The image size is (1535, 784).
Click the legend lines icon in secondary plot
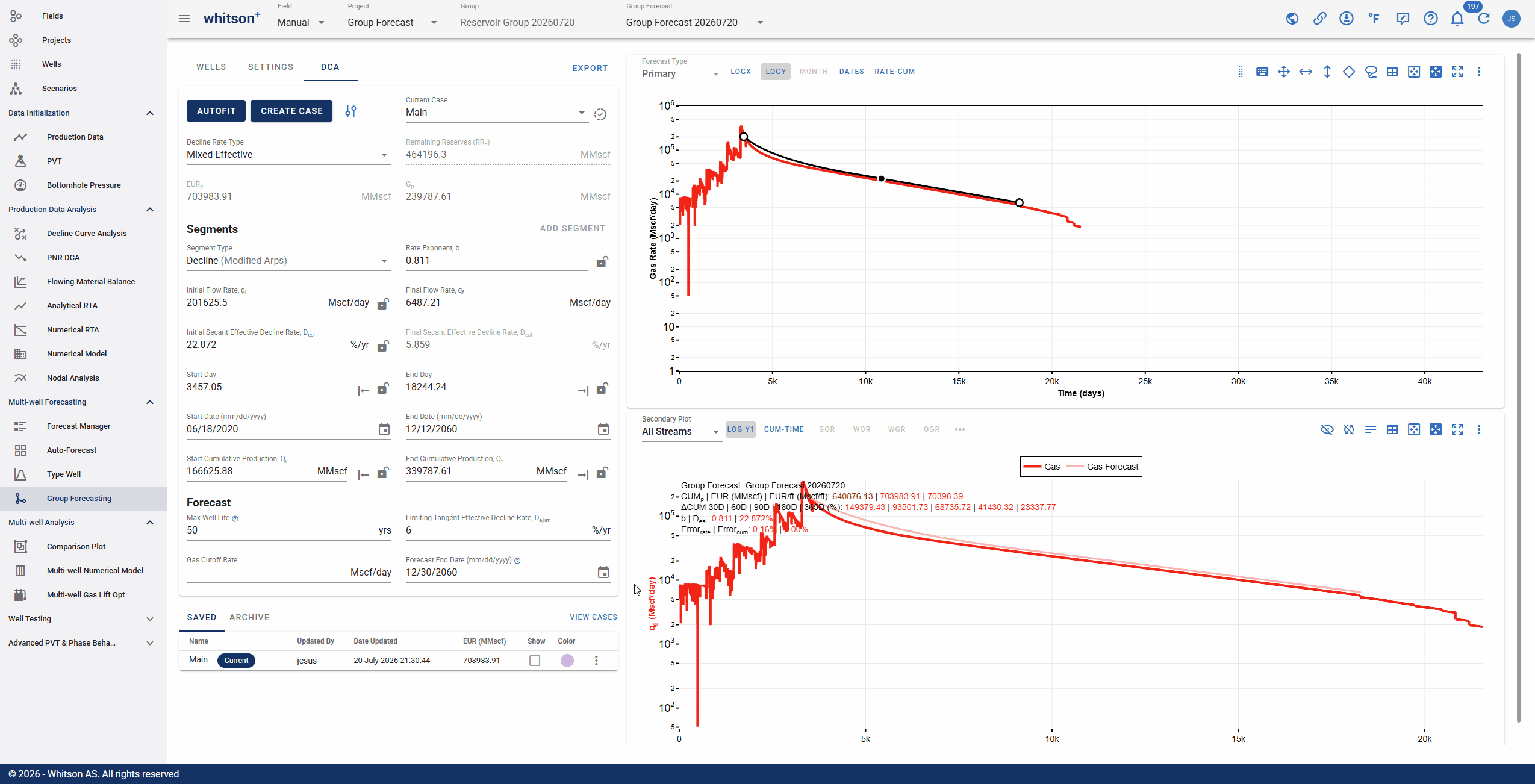point(1371,430)
